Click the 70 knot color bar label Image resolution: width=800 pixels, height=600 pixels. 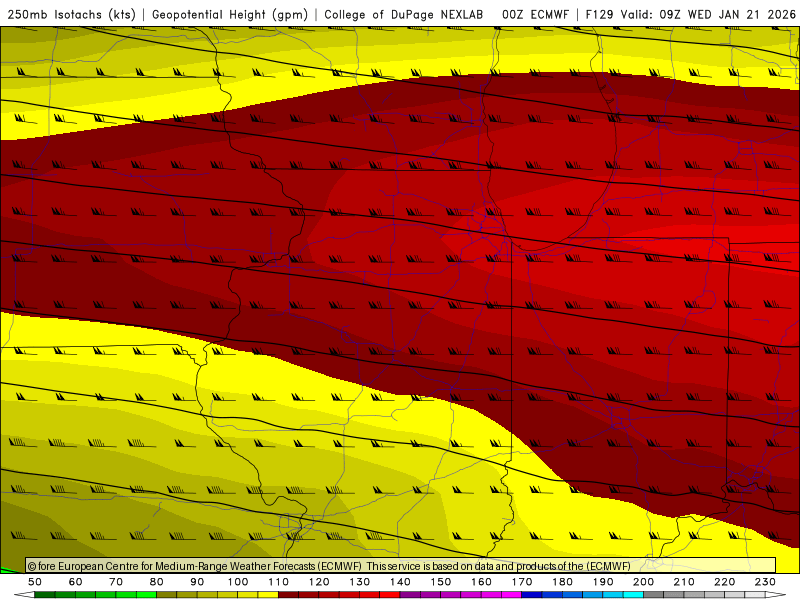116,582
